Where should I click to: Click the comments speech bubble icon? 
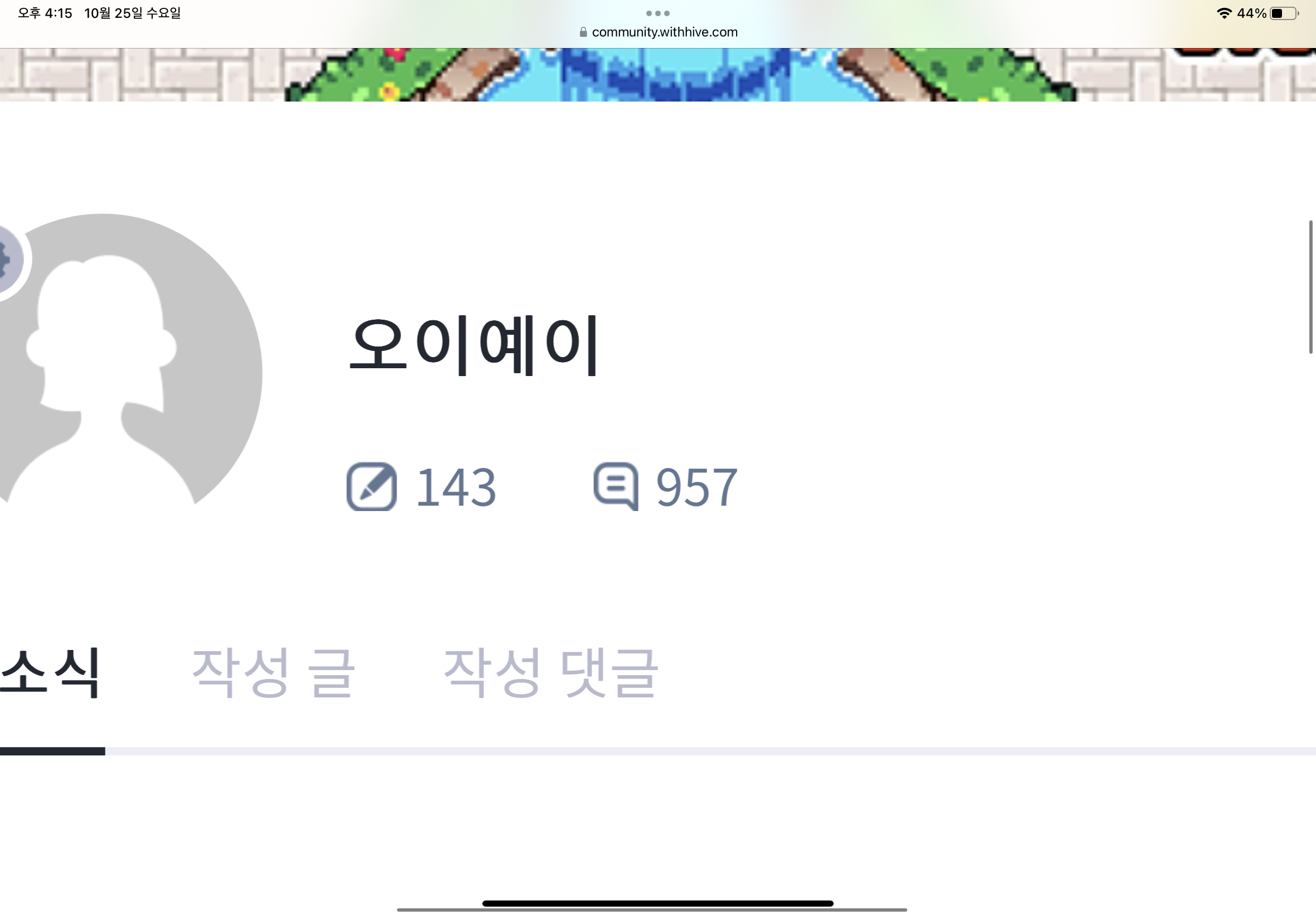click(x=616, y=486)
